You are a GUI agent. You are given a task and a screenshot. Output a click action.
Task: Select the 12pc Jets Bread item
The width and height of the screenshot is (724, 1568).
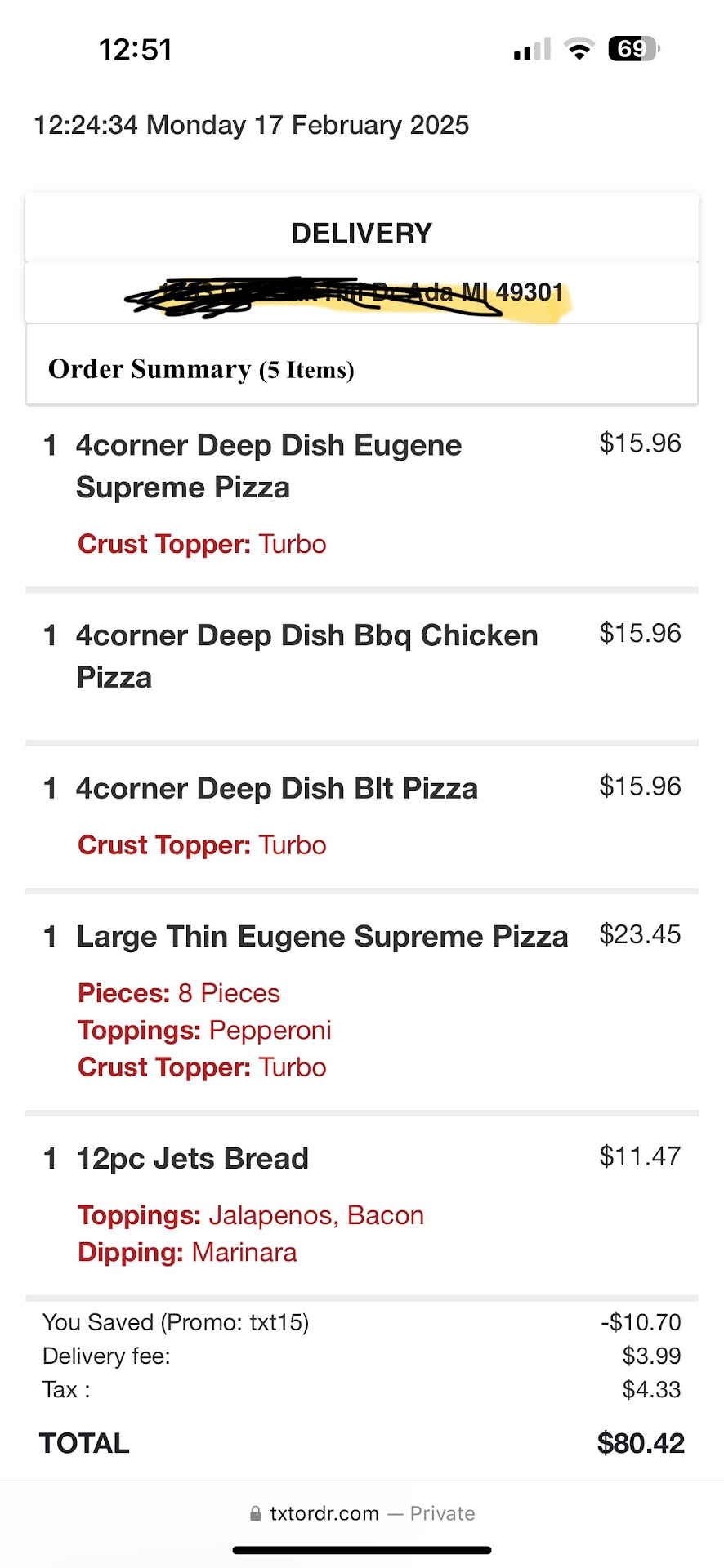tap(192, 1159)
